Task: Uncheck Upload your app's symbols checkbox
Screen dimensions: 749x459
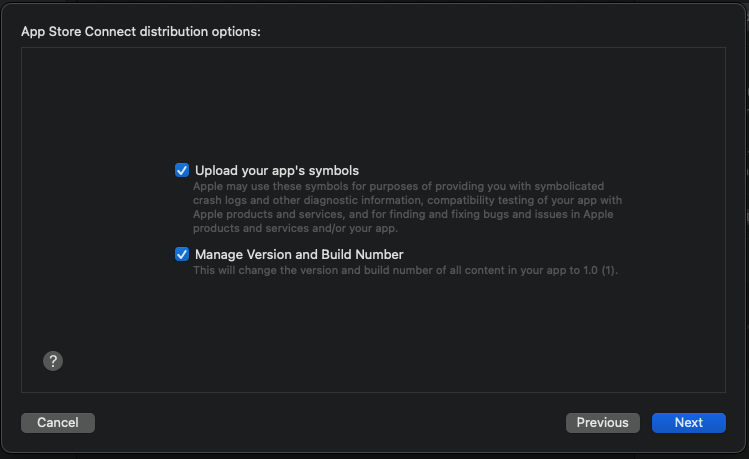Action: pyautogui.click(x=182, y=170)
